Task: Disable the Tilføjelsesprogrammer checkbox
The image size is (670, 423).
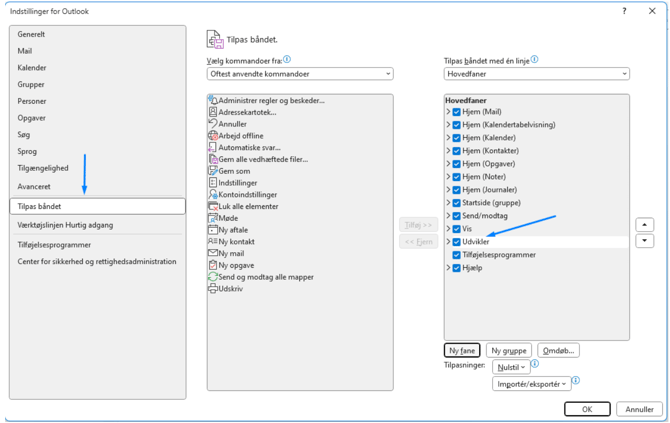Action: coord(457,255)
